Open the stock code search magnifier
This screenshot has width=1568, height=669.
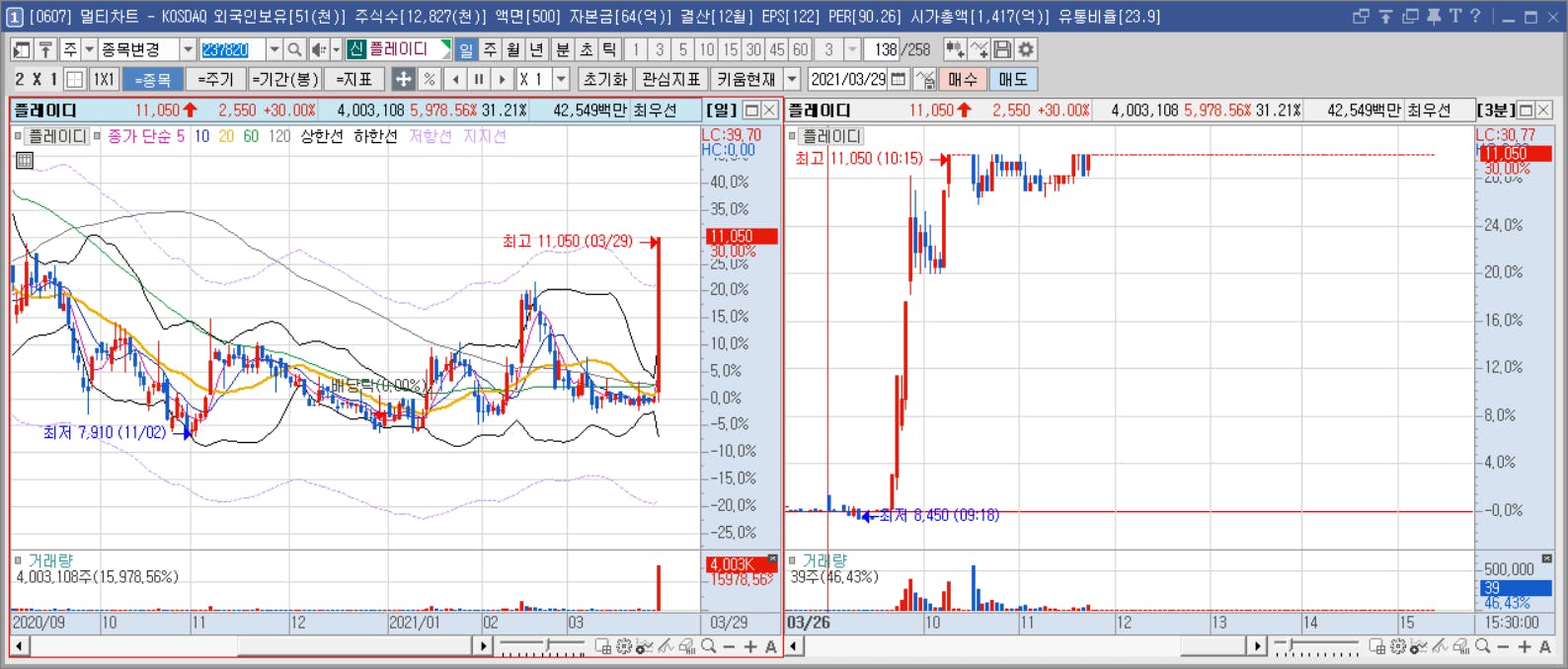(294, 49)
